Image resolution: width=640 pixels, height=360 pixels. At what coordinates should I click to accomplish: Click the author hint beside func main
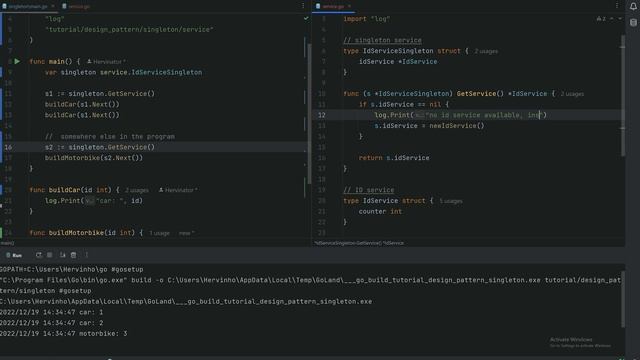tap(106, 62)
